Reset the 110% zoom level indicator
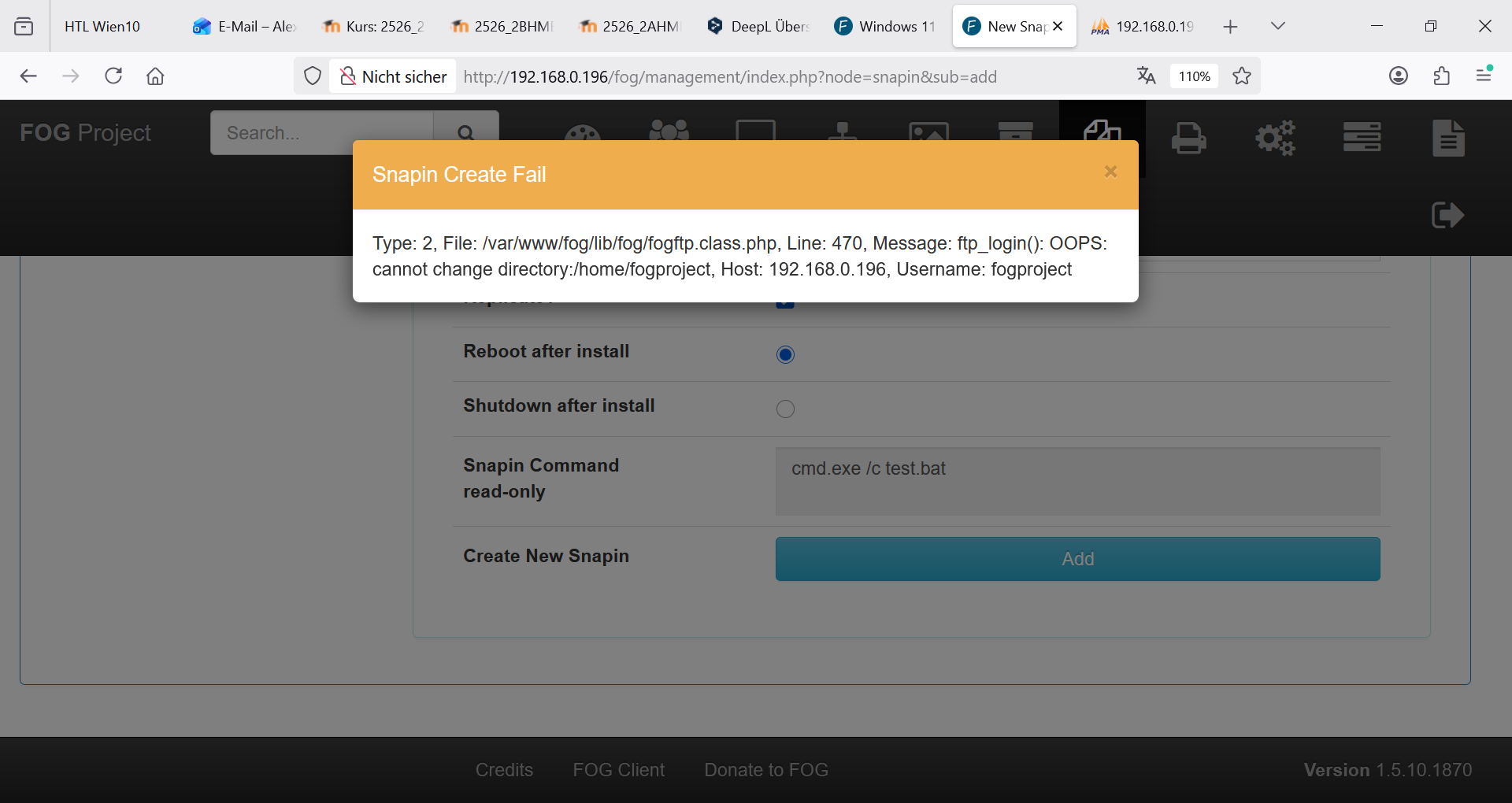This screenshot has height=803, width=1512. point(1194,76)
